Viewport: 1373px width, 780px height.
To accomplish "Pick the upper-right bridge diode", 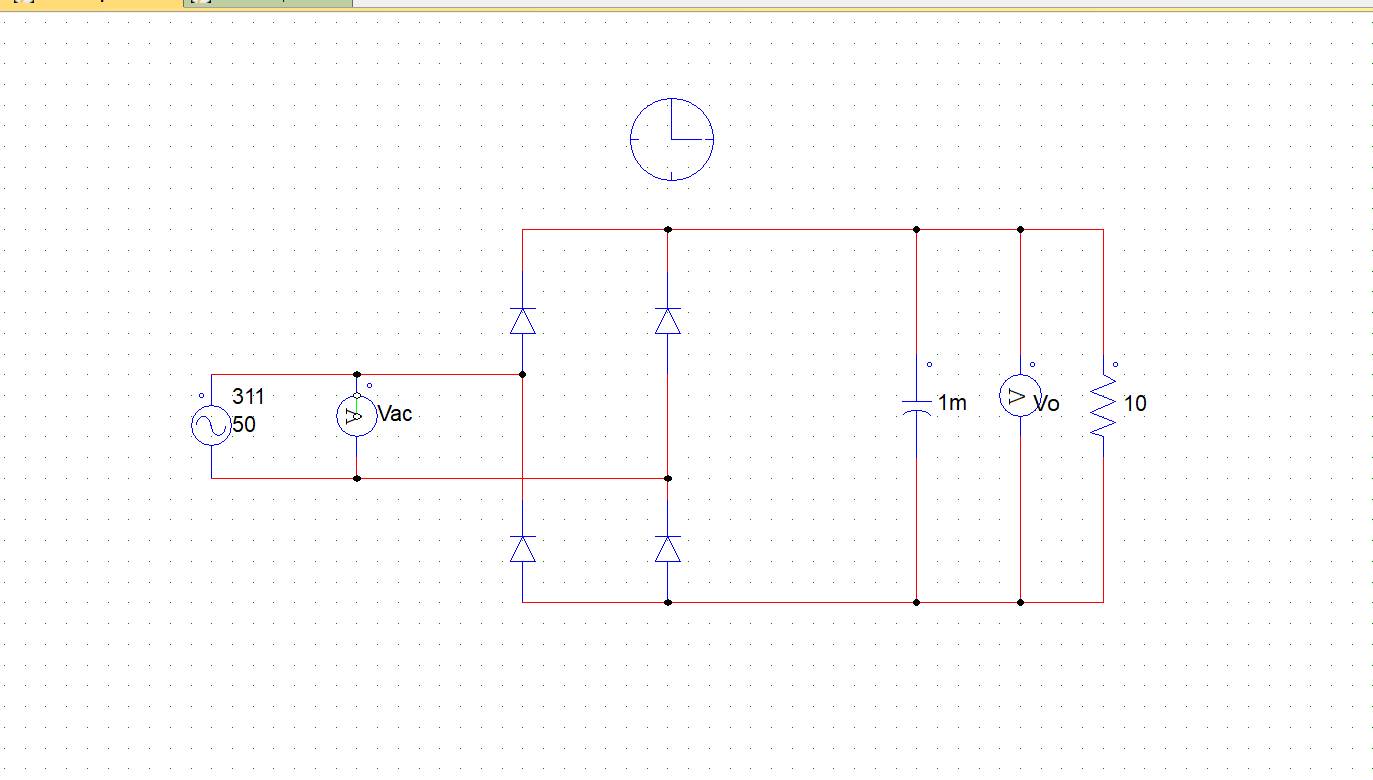I will 668,321.
